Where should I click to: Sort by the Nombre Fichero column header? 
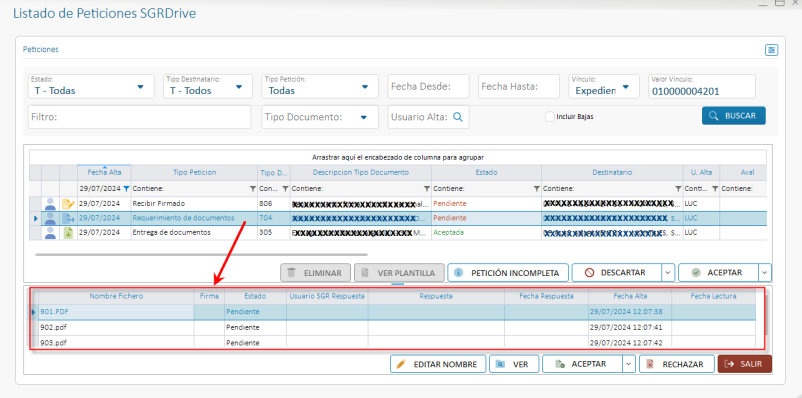(117, 296)
